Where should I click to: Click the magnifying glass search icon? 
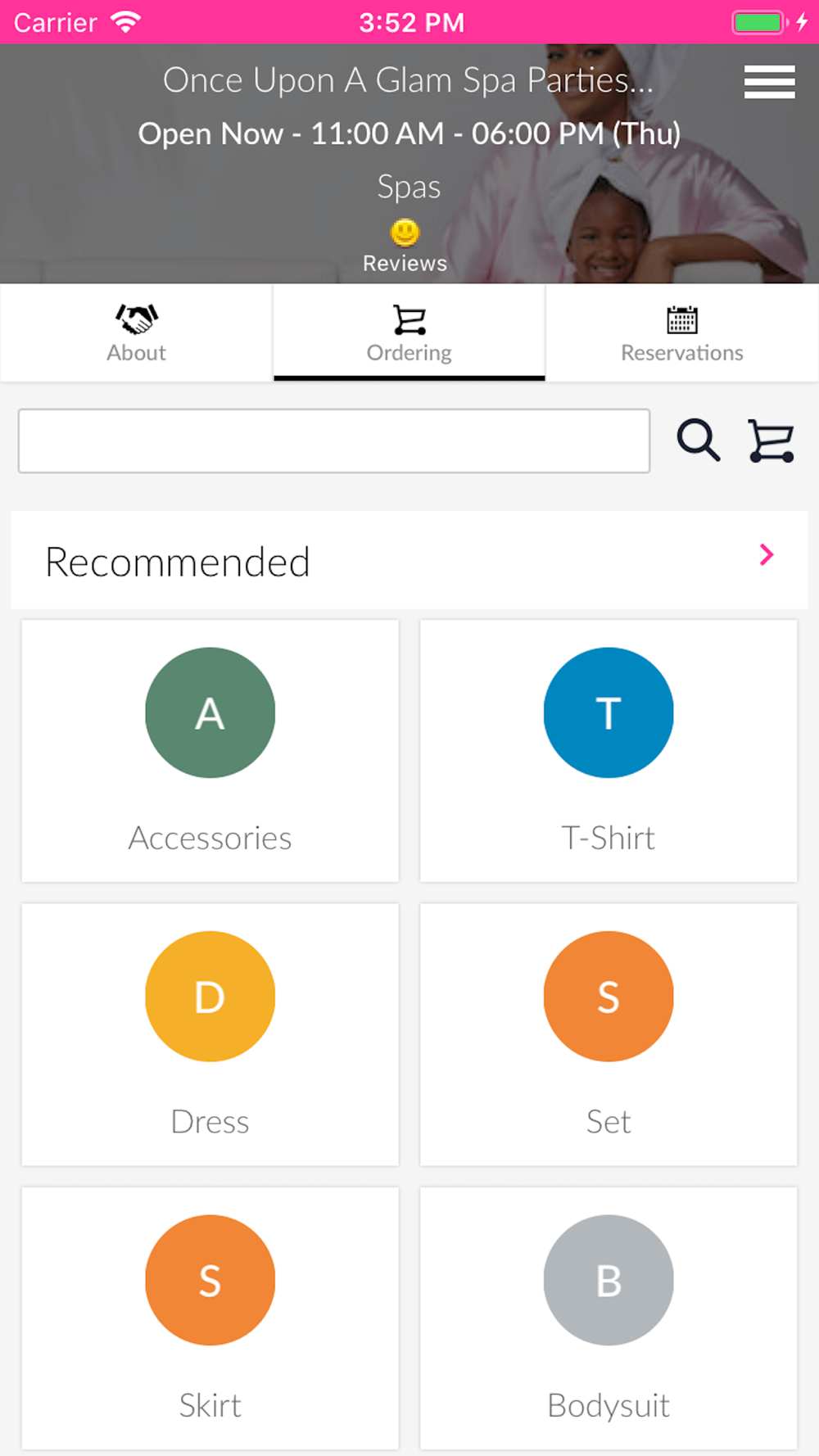699,441
